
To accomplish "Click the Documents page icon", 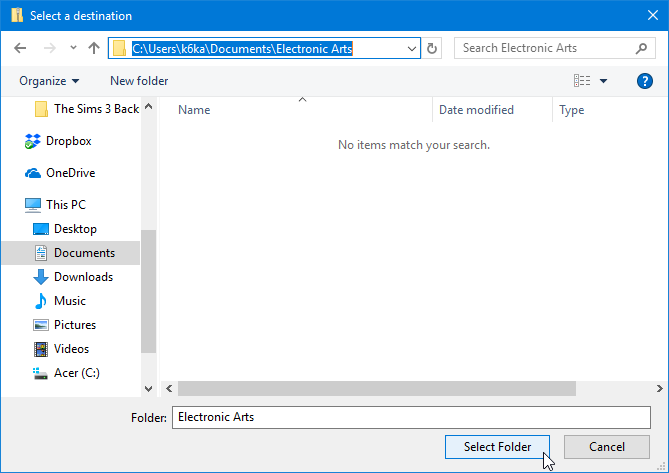I will pyautogui.click(x=41, y=253).
